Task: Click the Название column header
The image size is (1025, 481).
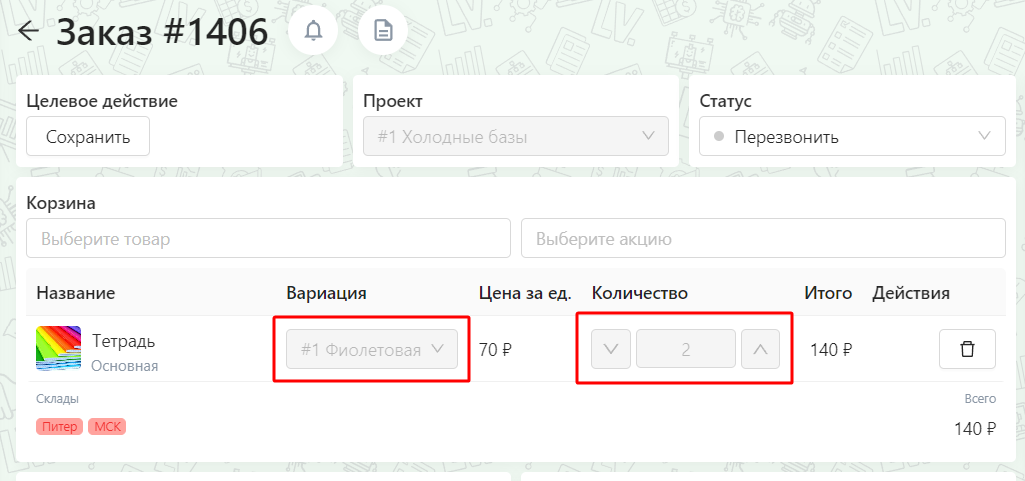Action: click(76, 293)
